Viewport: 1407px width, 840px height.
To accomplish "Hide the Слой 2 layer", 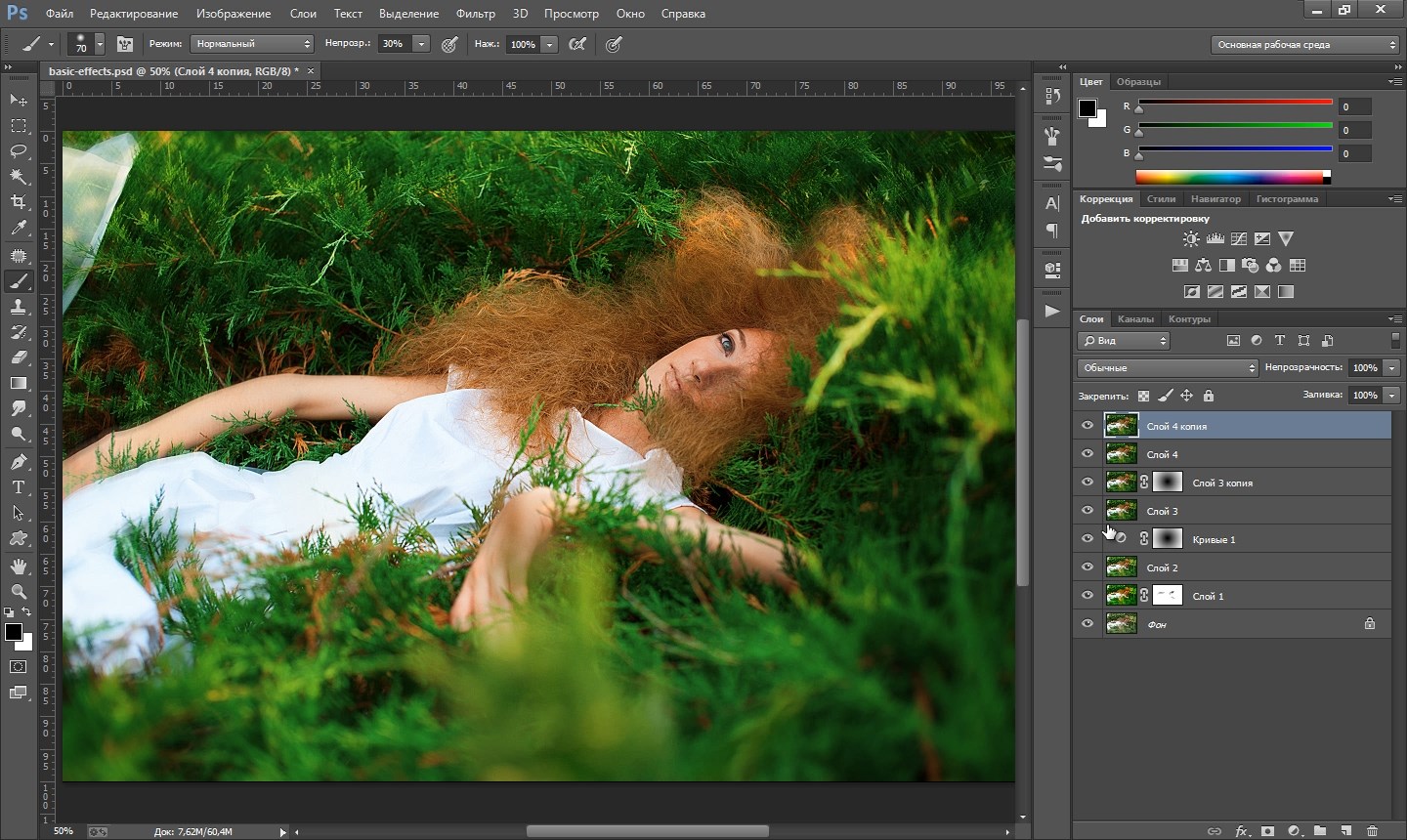I will coord(1087,567).
